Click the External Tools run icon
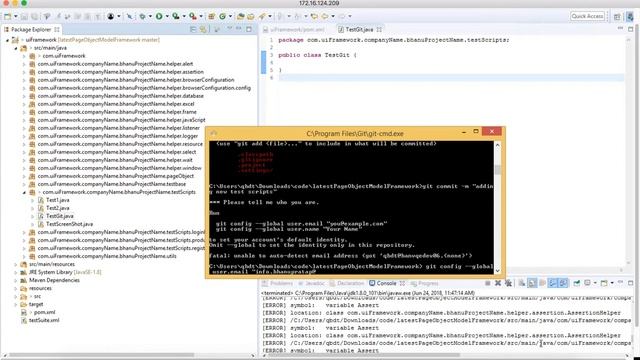Viewport: 640px width, 360px height. [x=192, y=16]
